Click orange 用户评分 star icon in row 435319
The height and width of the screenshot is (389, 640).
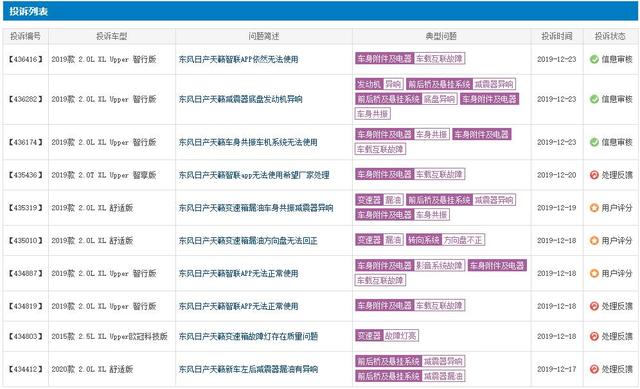click(594, 208)
